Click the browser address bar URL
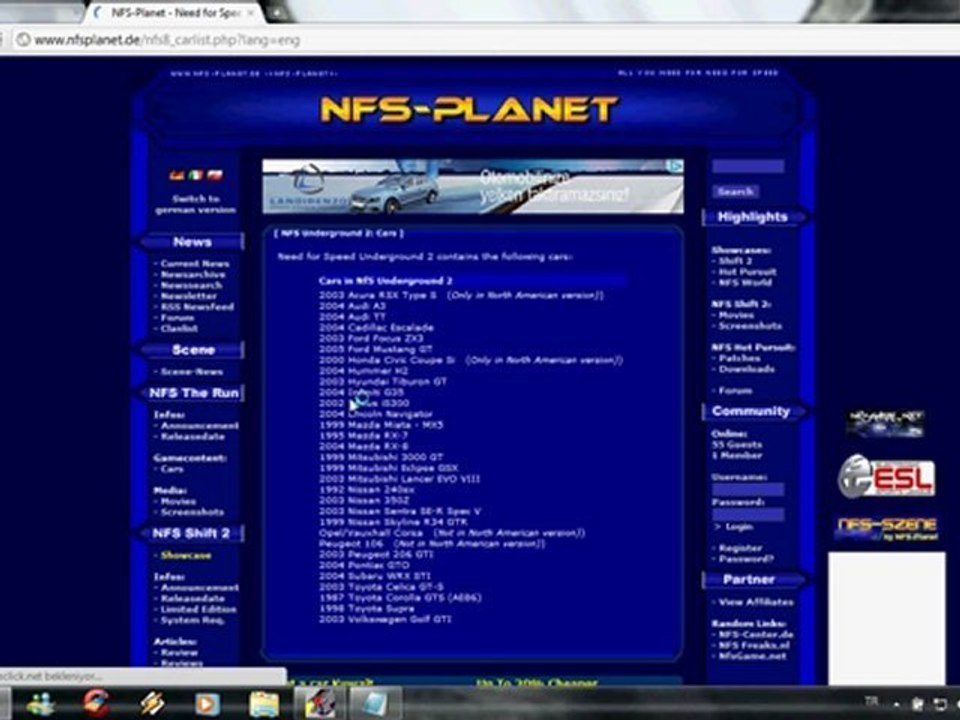This screenshot has height=720, width=960. (x=167, y=40)
